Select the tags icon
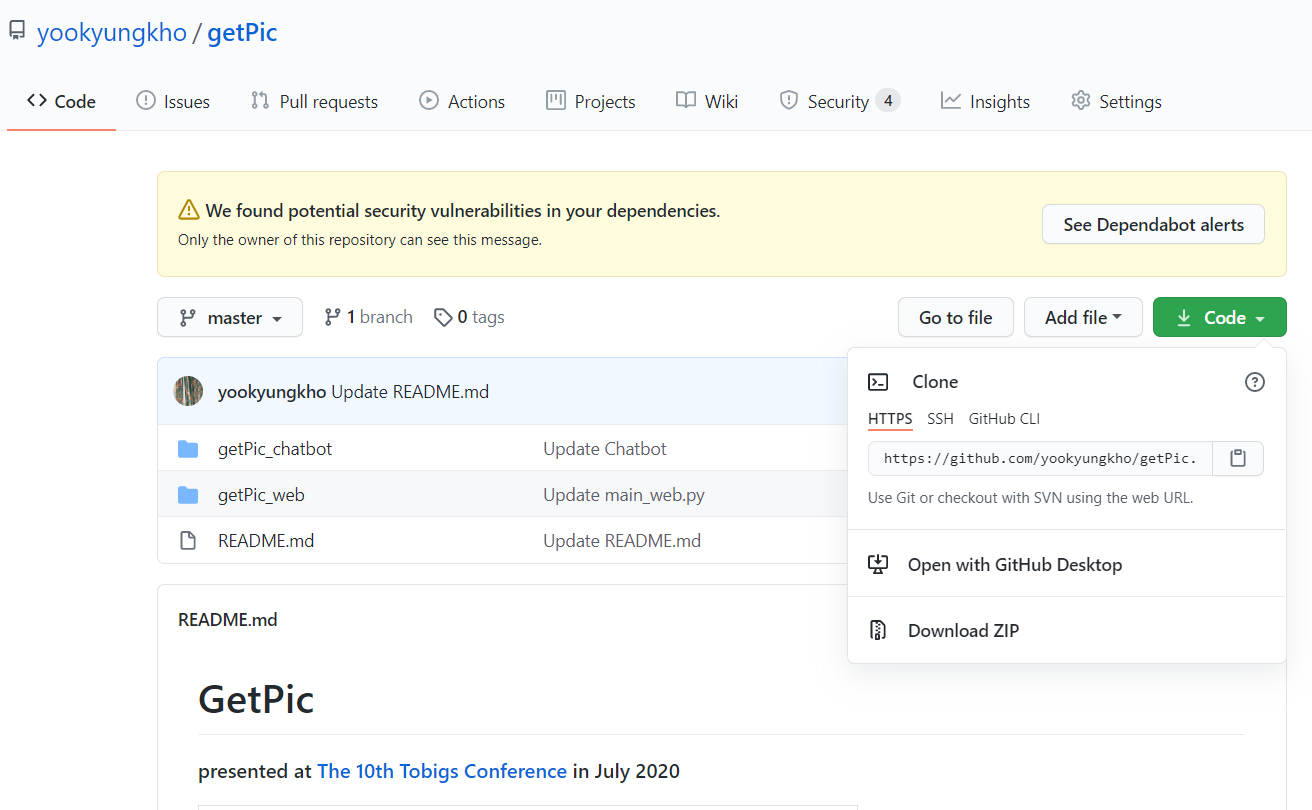The width and height of the screenshot is (1312, 810). tap(443, 316)
